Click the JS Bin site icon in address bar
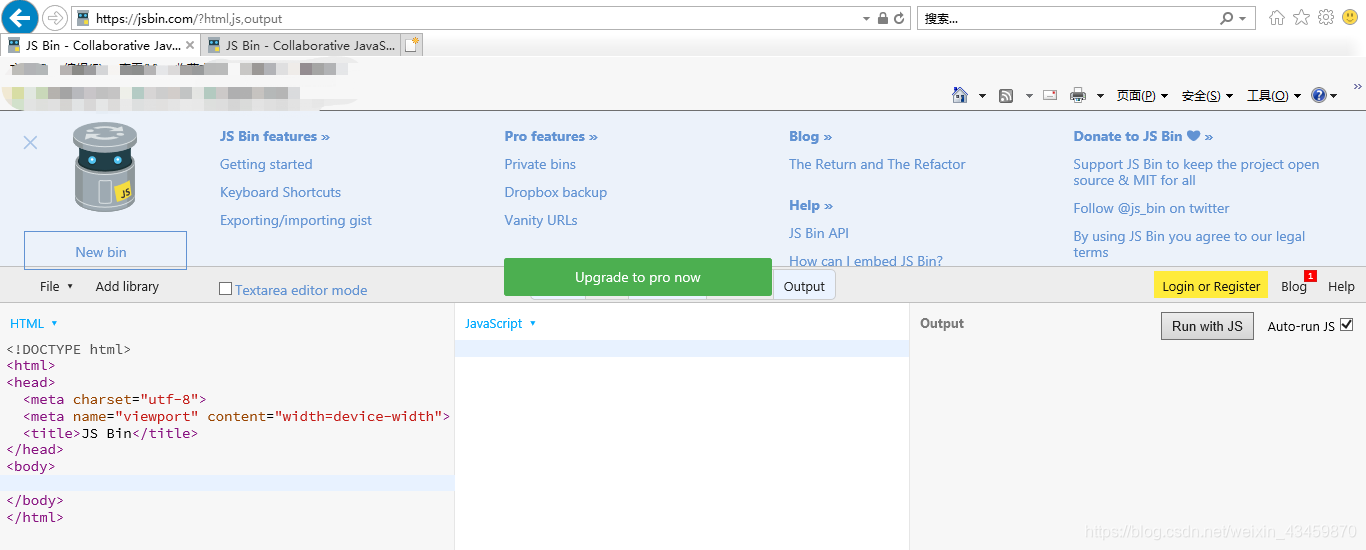Viewport: 1366px width, 550px height. 83,18
